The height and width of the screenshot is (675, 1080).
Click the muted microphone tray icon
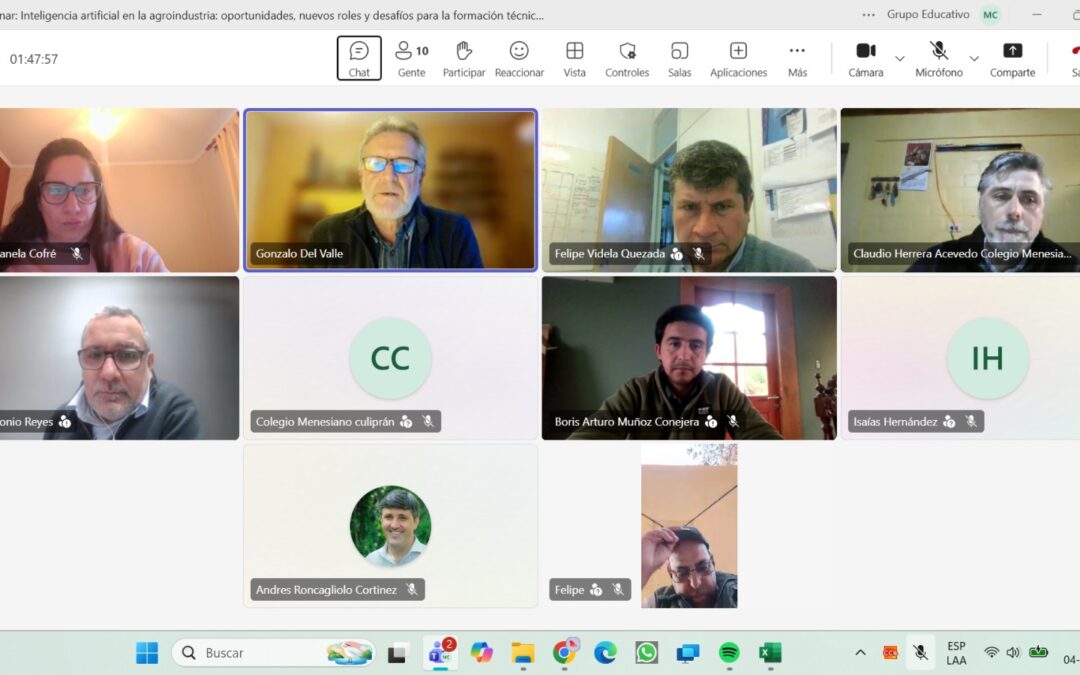click(x=920, y=652)
